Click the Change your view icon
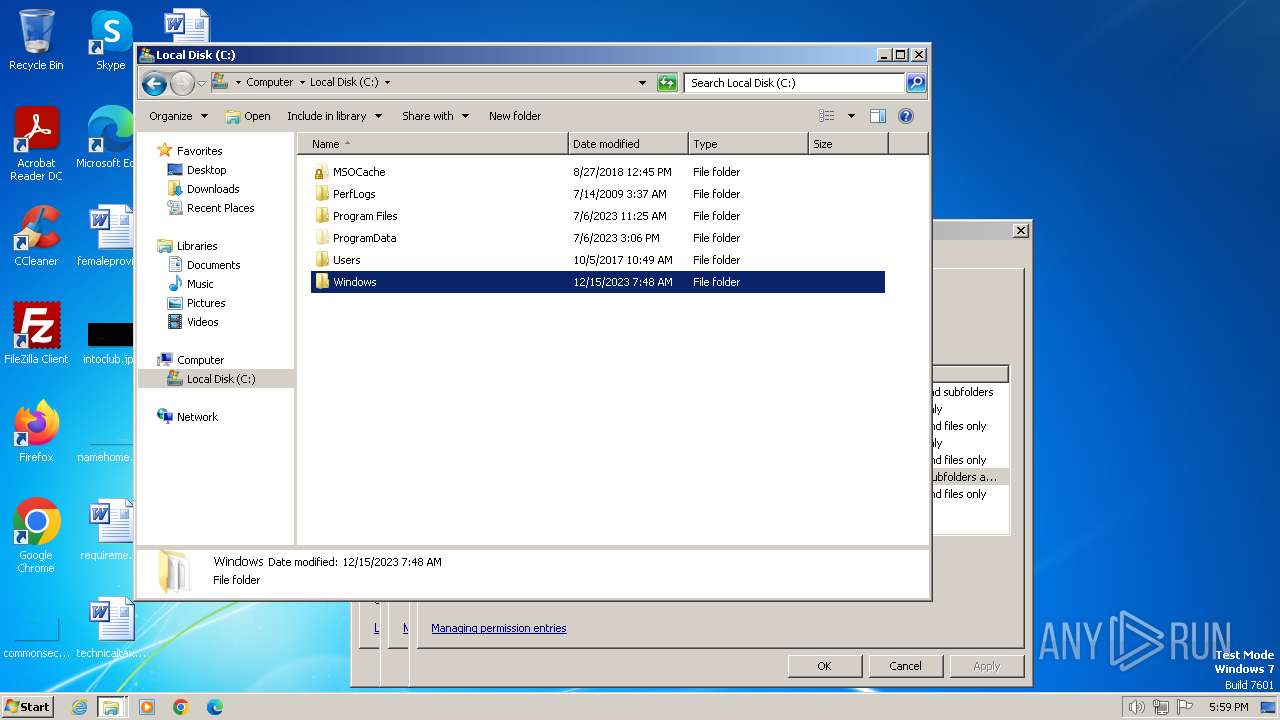Image resolution: width=1280 pixels, height=720 pixels. point(827,116)
